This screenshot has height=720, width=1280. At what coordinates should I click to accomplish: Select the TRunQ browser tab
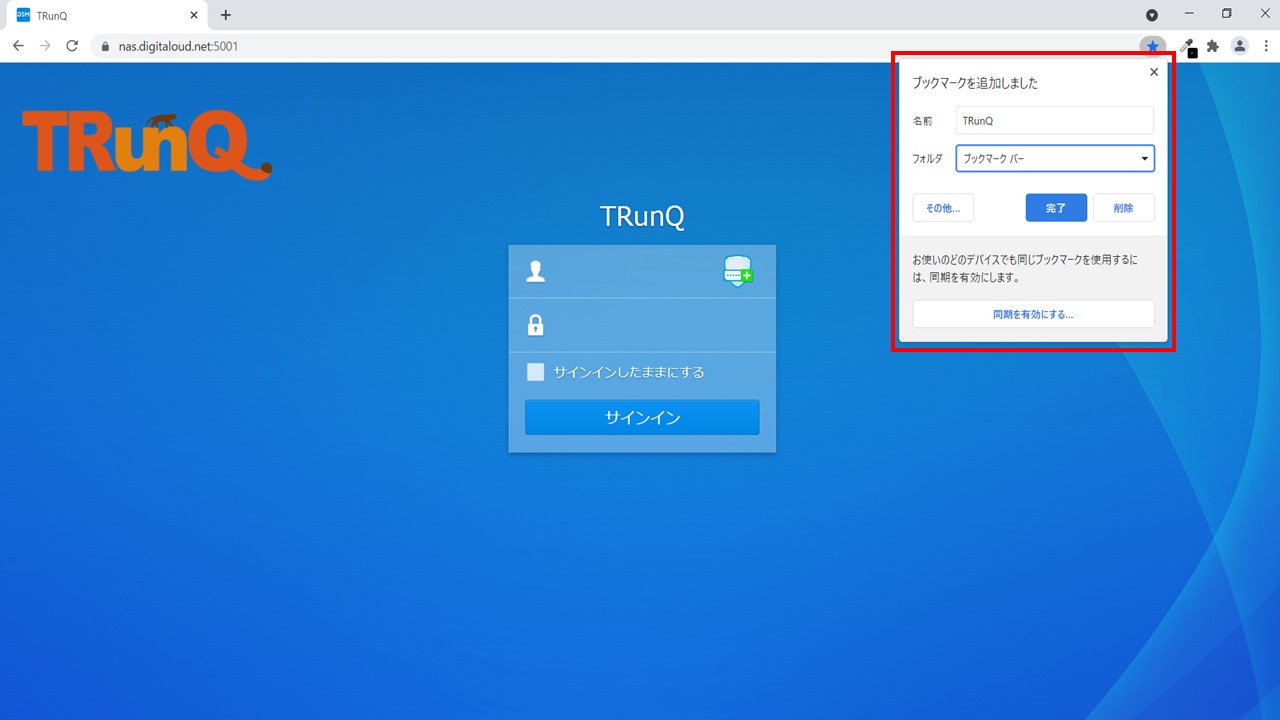tap(105, 15)
